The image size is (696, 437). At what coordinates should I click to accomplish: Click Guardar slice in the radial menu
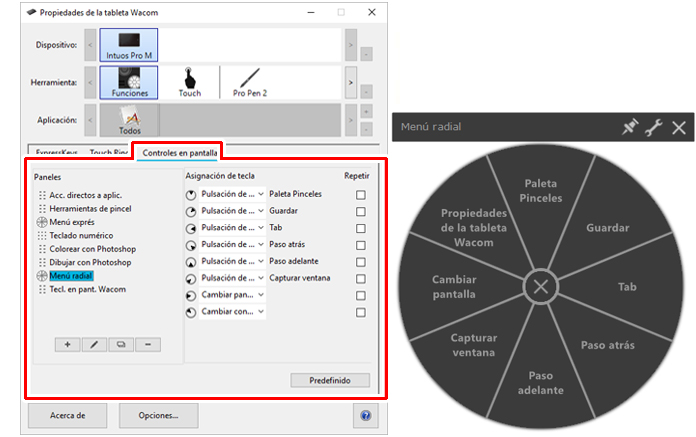point(606,227)
